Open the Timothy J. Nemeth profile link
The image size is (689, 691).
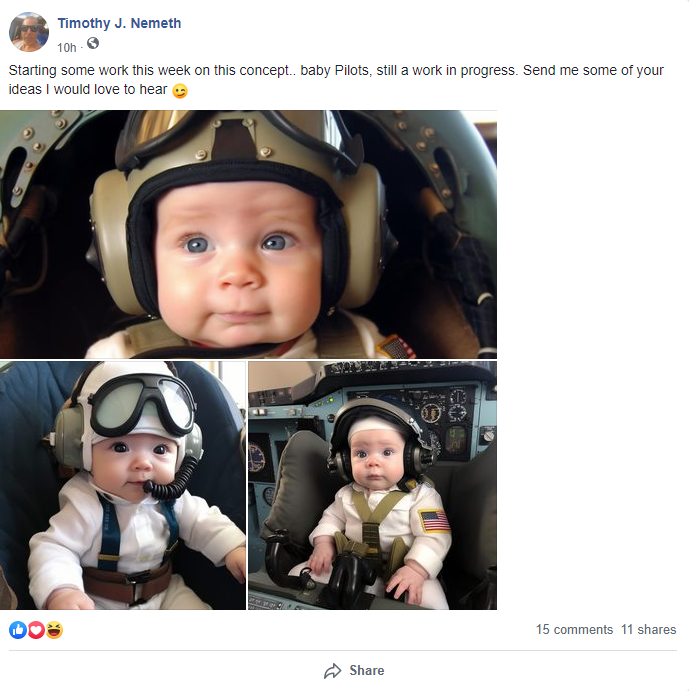click(x=119, y=23)
